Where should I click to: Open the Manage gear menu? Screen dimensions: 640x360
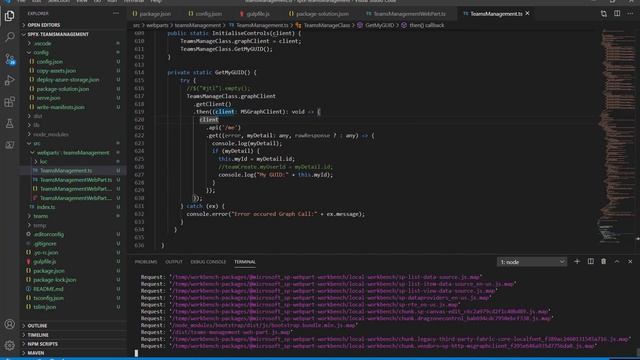coord(9,345)
